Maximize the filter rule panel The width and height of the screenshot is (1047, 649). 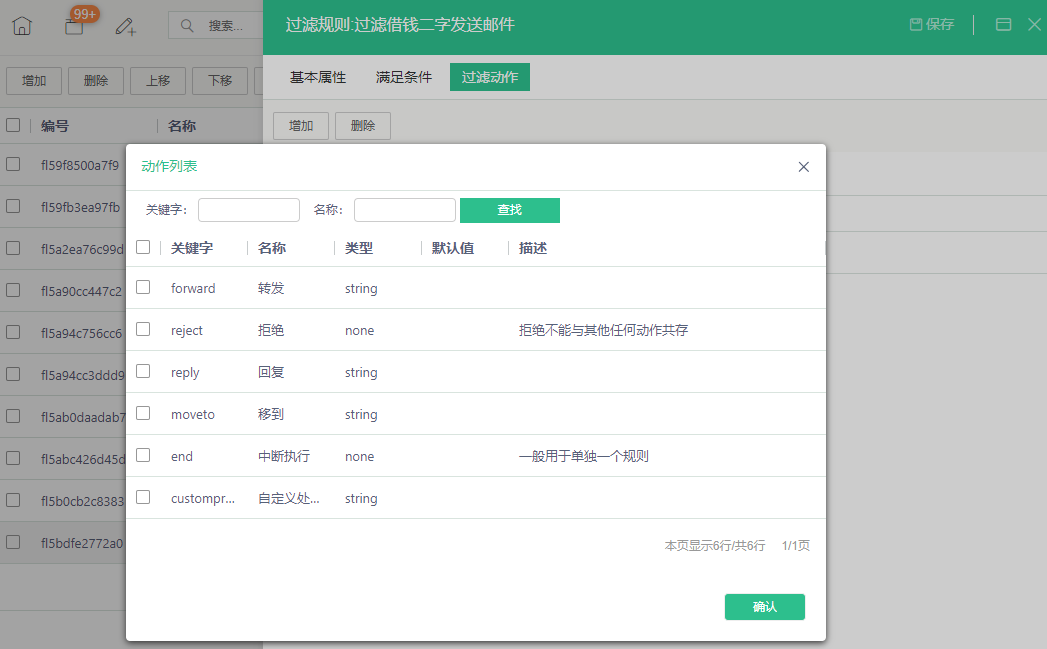point(1003,25)
